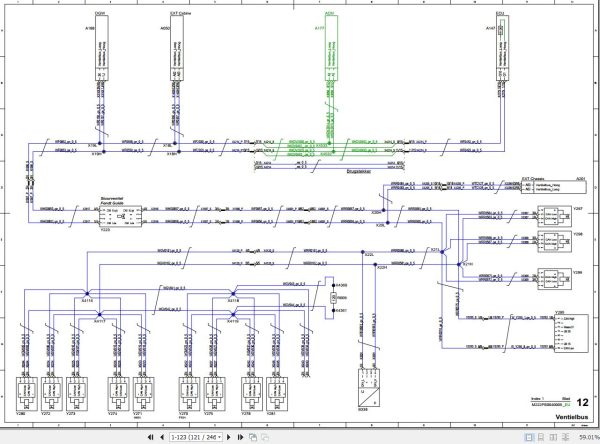Click the Ventielbus sheet title
This screenshot has height=444, width=600.
[572, 417]
